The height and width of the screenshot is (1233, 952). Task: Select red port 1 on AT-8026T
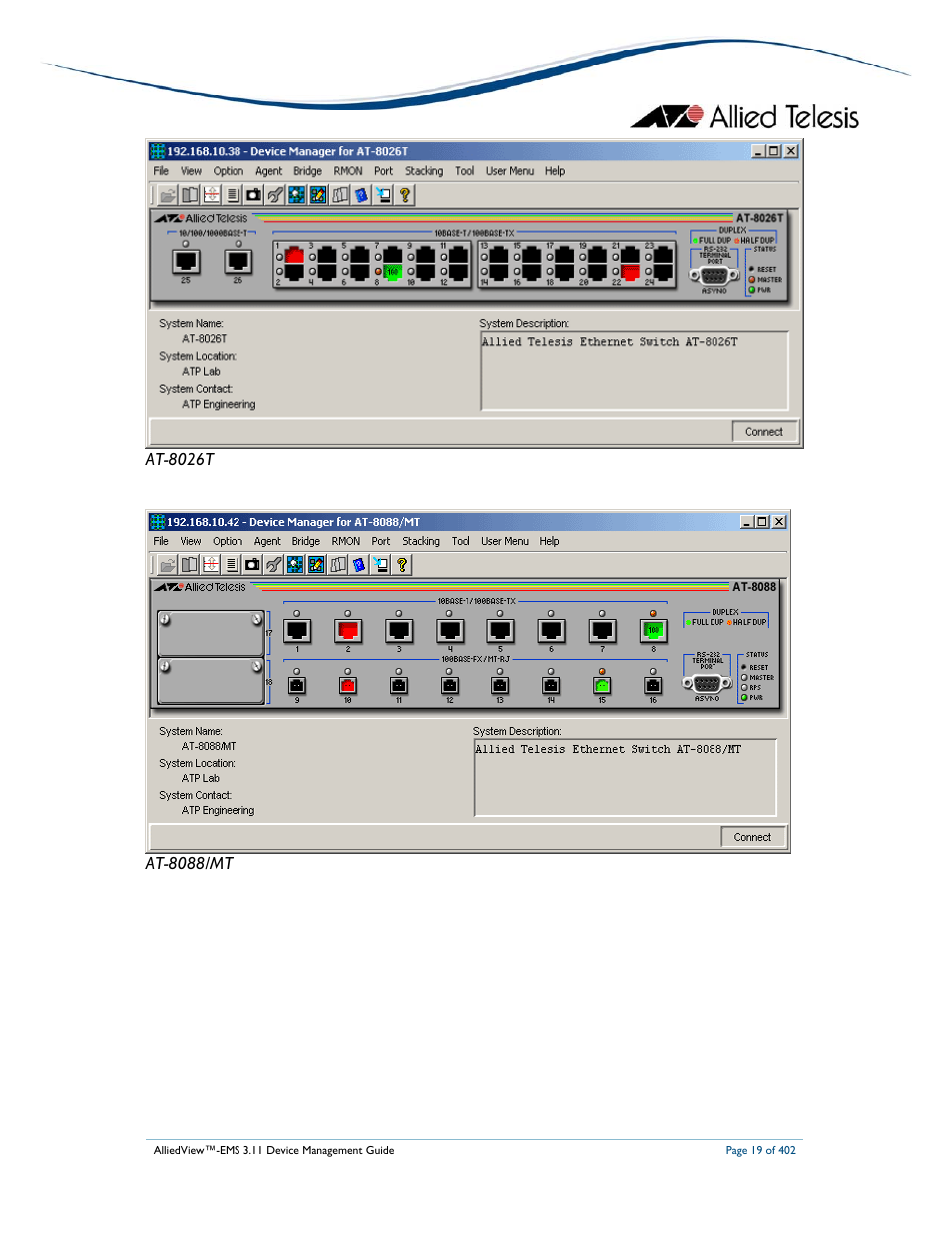294,255
